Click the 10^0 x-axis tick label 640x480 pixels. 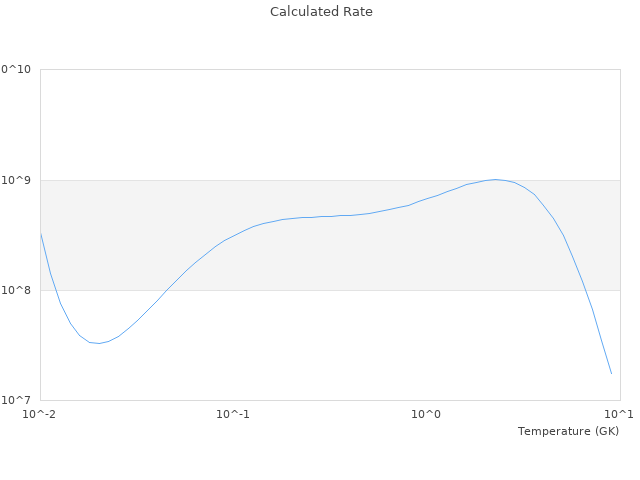427,414
